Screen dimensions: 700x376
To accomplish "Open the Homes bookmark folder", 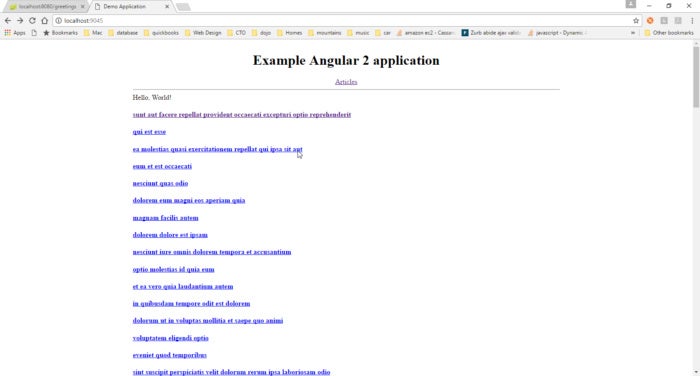I will point(290,33).
